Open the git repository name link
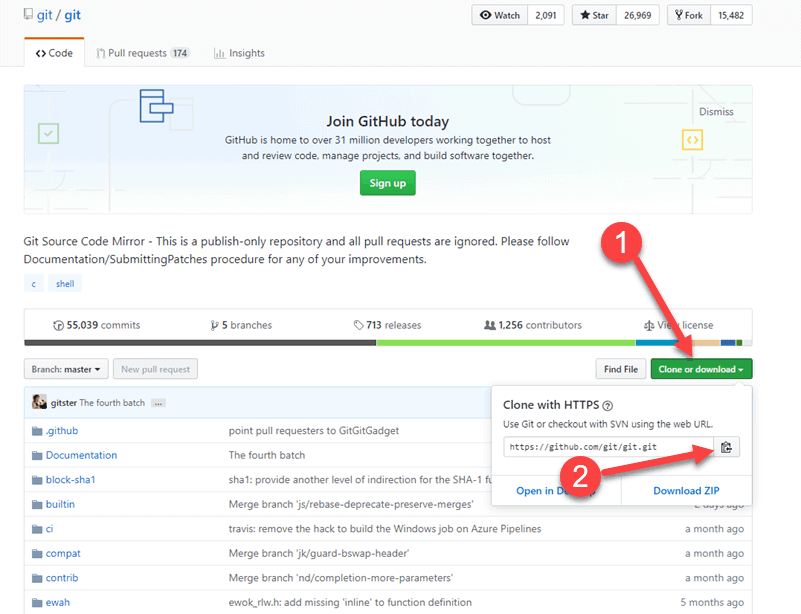Viewport: 801px width, 614px height. pyautogui.click(x=73, y=15)
